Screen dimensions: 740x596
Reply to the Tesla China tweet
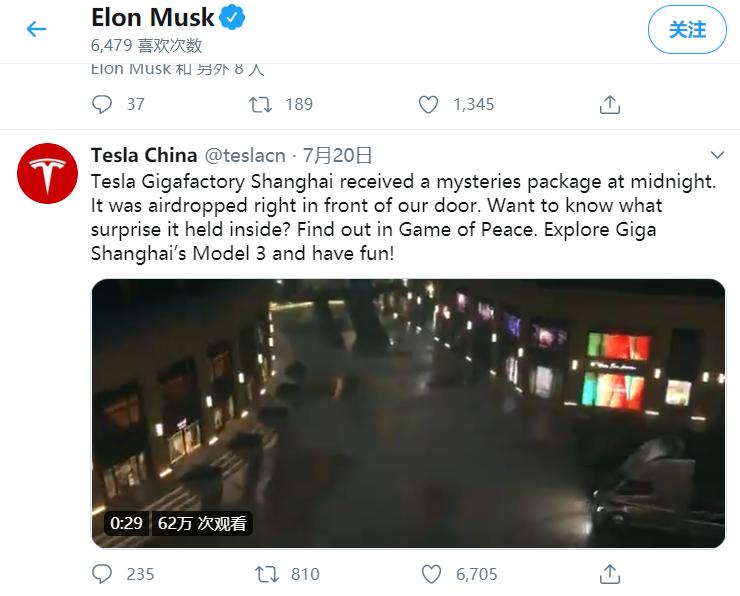tap(102, 573)
